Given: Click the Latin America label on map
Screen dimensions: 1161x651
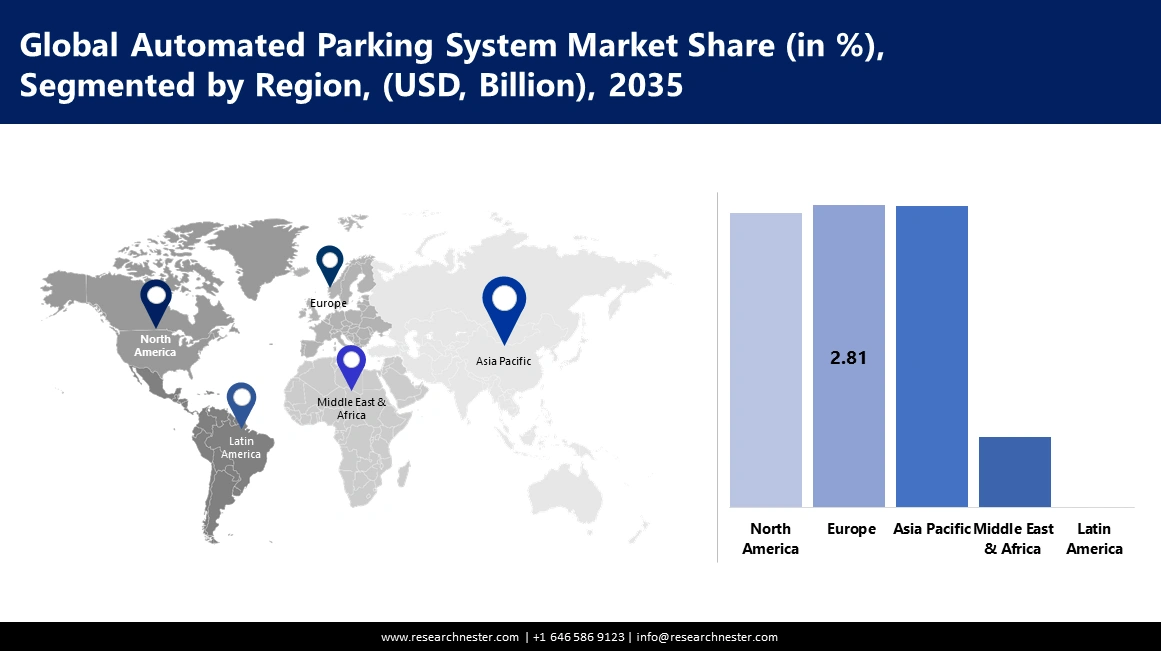Looking at the screenshot, I should coord(241,447).
